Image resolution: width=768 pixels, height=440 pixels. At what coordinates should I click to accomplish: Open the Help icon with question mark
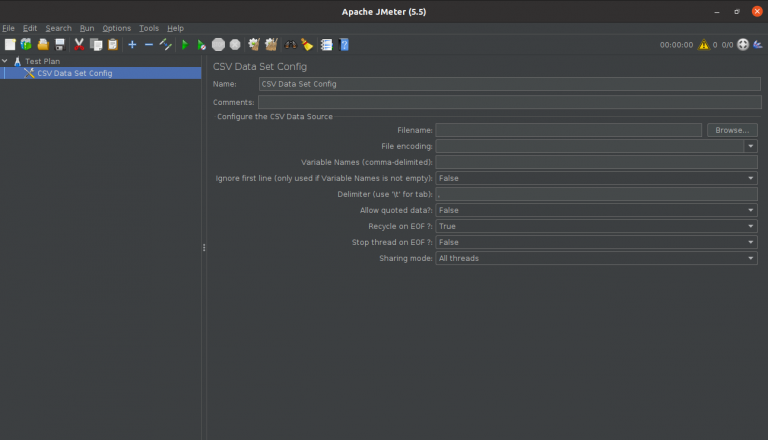click(344, 45)
